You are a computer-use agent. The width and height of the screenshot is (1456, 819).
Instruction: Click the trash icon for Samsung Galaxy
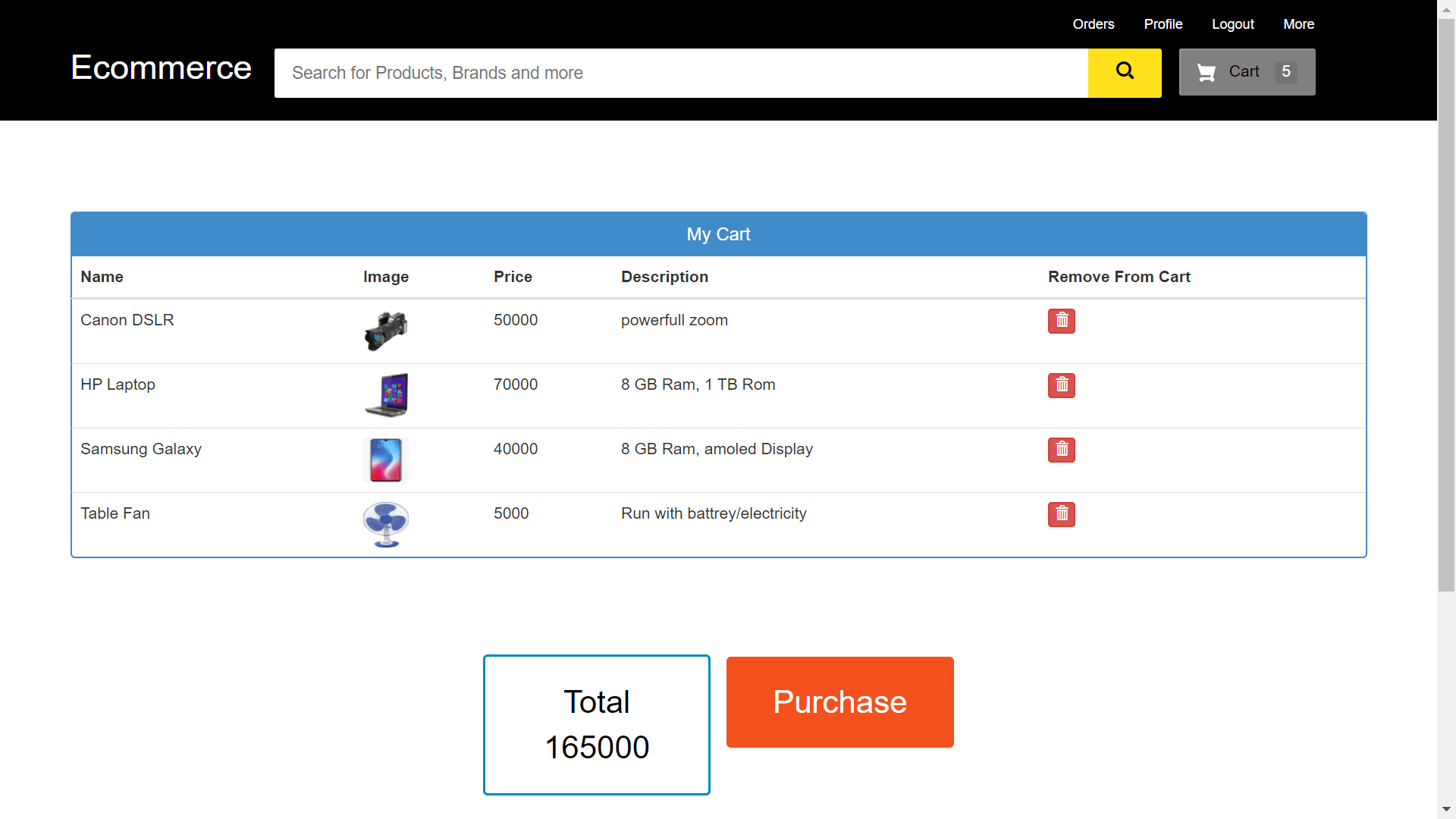[x=1061, y=450]
